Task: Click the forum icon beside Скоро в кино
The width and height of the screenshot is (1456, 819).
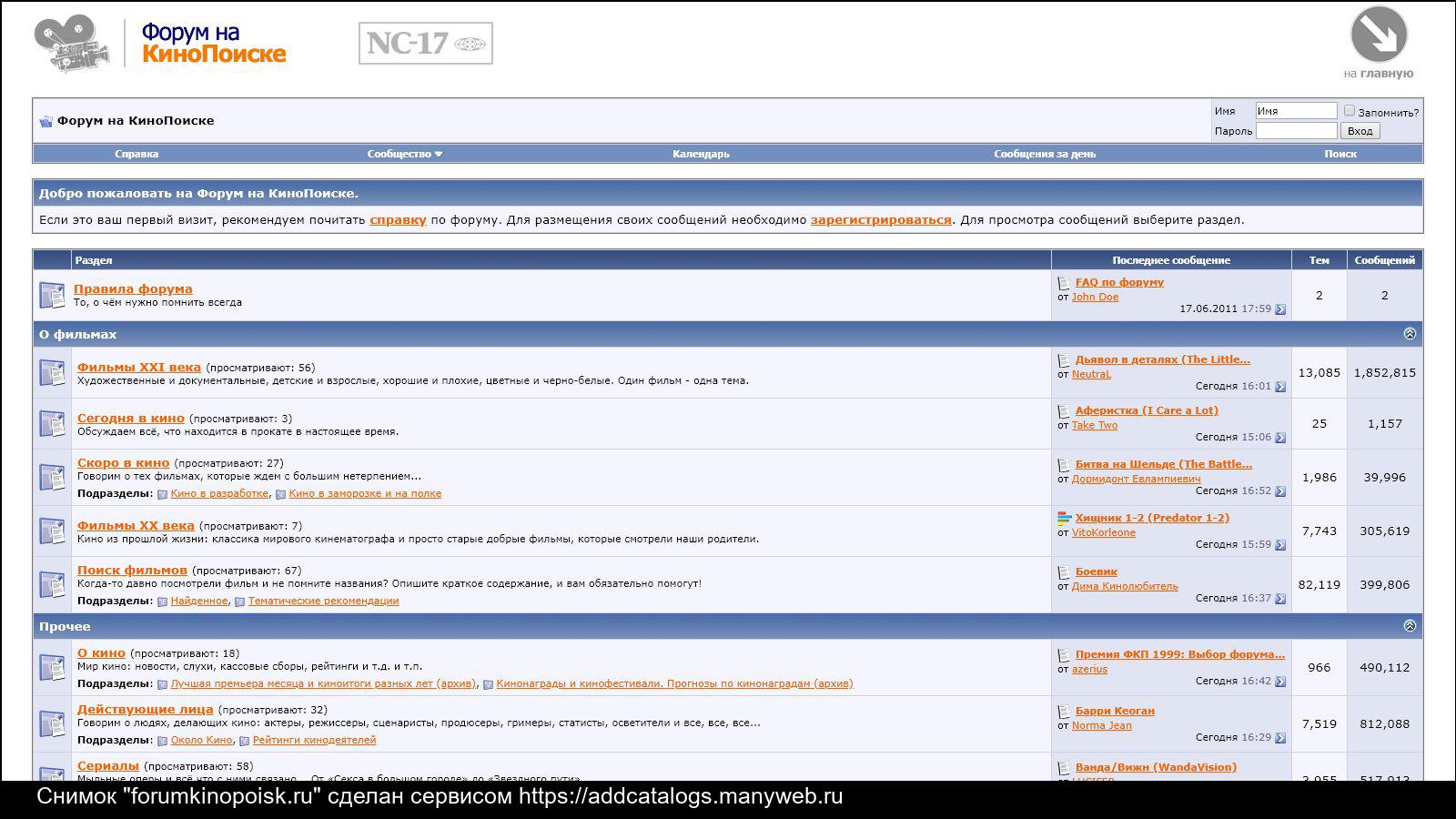Action: click(x=52, y=477)
